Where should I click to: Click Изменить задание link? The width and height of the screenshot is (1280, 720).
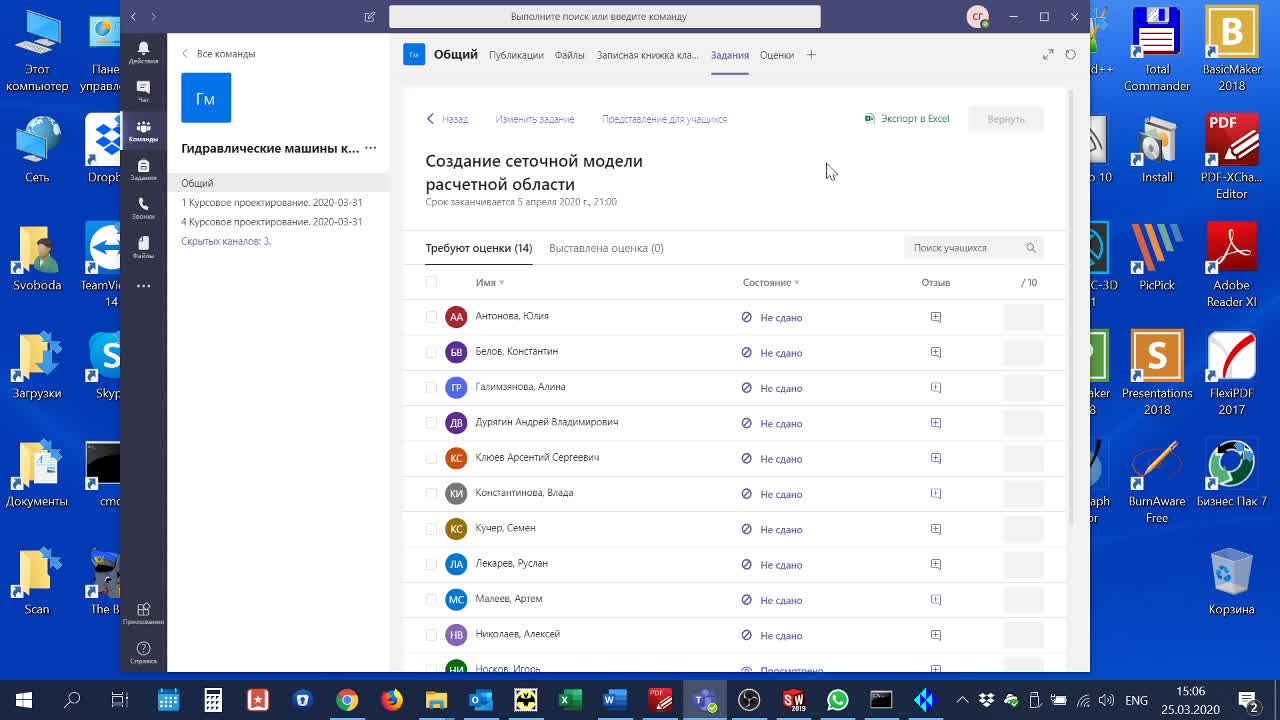click(x=535, y=119)
